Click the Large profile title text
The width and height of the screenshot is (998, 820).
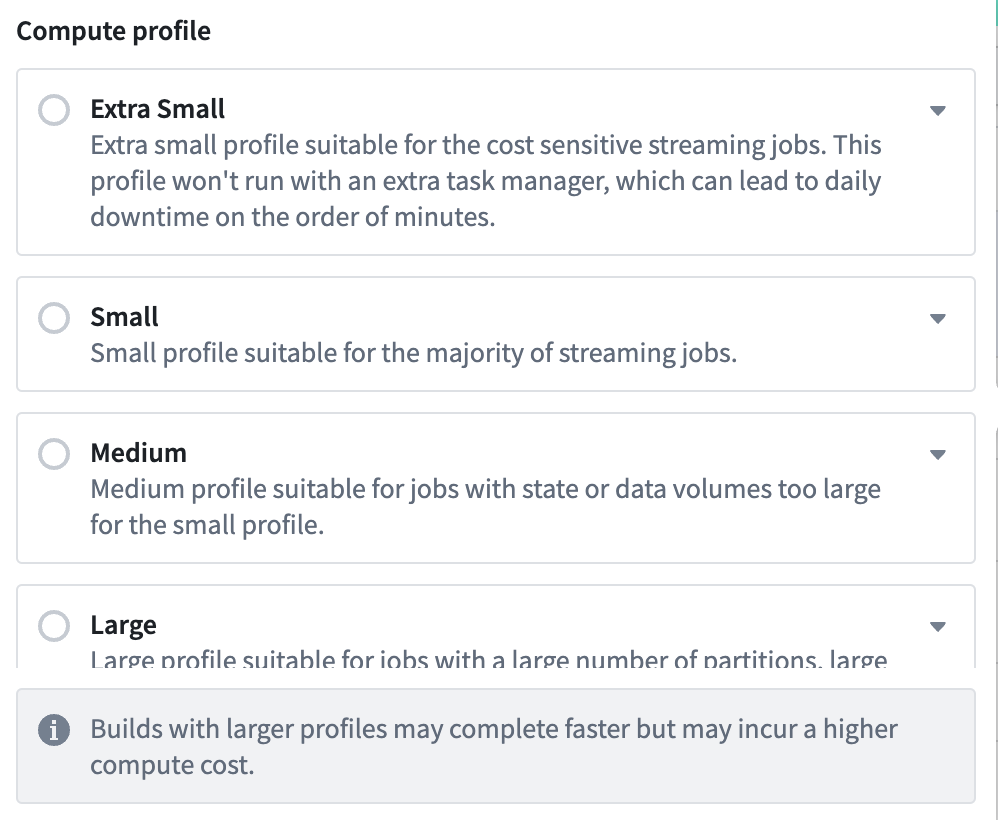point(123,625)
